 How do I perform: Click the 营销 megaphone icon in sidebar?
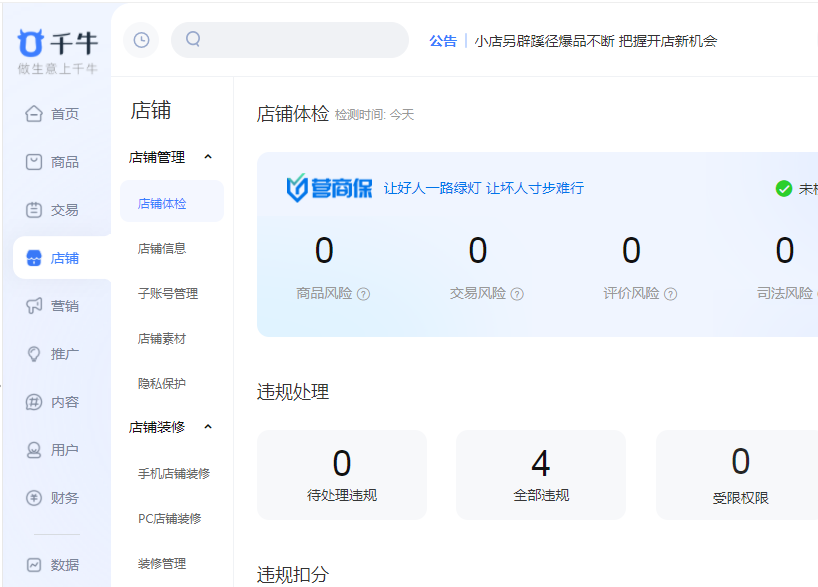tap(34, 306)
